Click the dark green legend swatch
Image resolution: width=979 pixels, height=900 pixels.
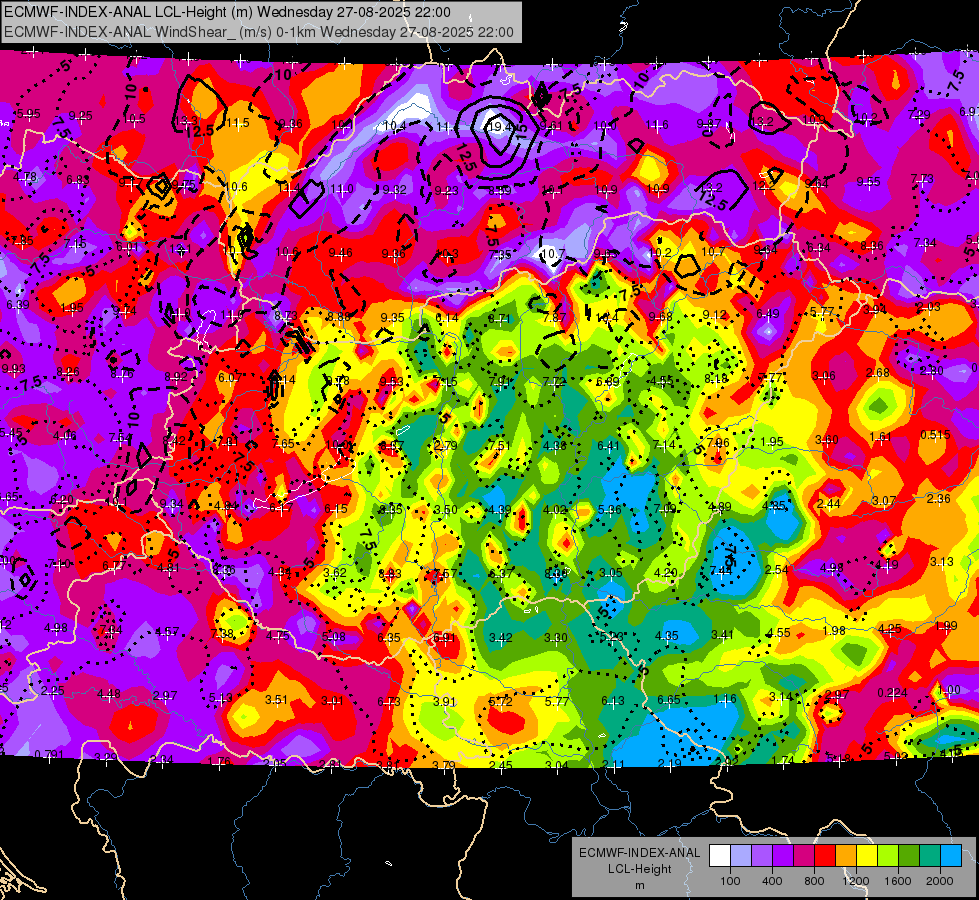tap(909, 856)
